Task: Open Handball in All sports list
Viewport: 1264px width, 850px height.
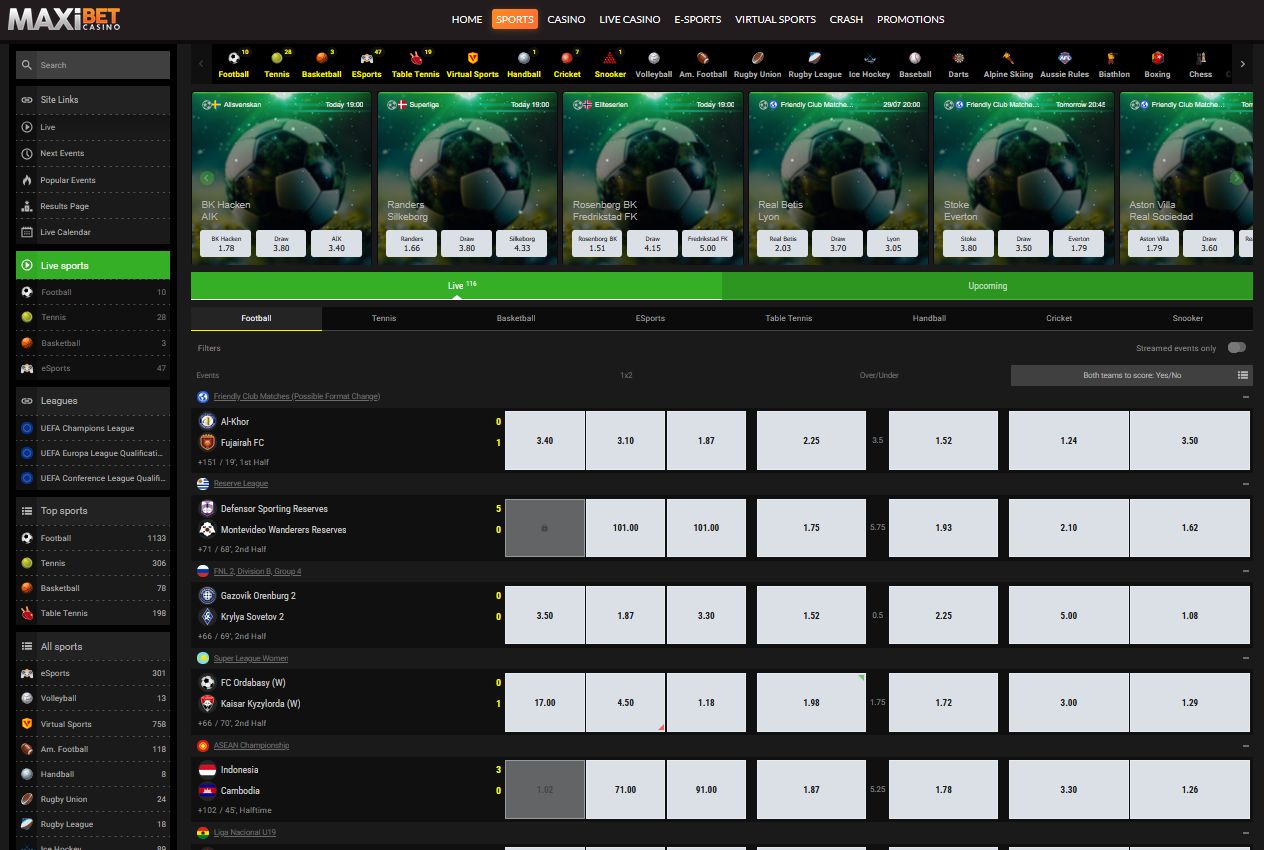Action: (93, 774)
